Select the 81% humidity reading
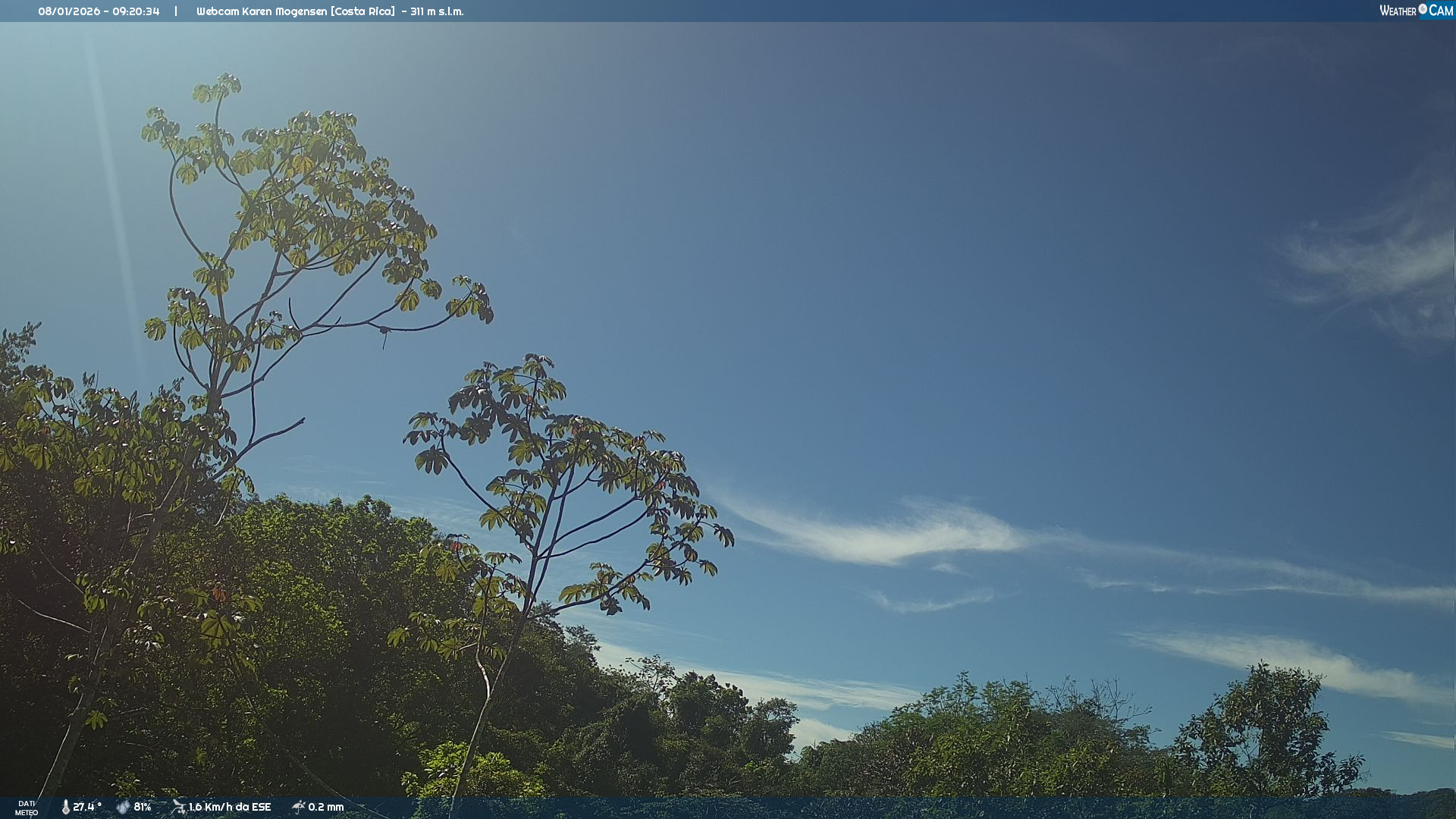 [143, 807]
